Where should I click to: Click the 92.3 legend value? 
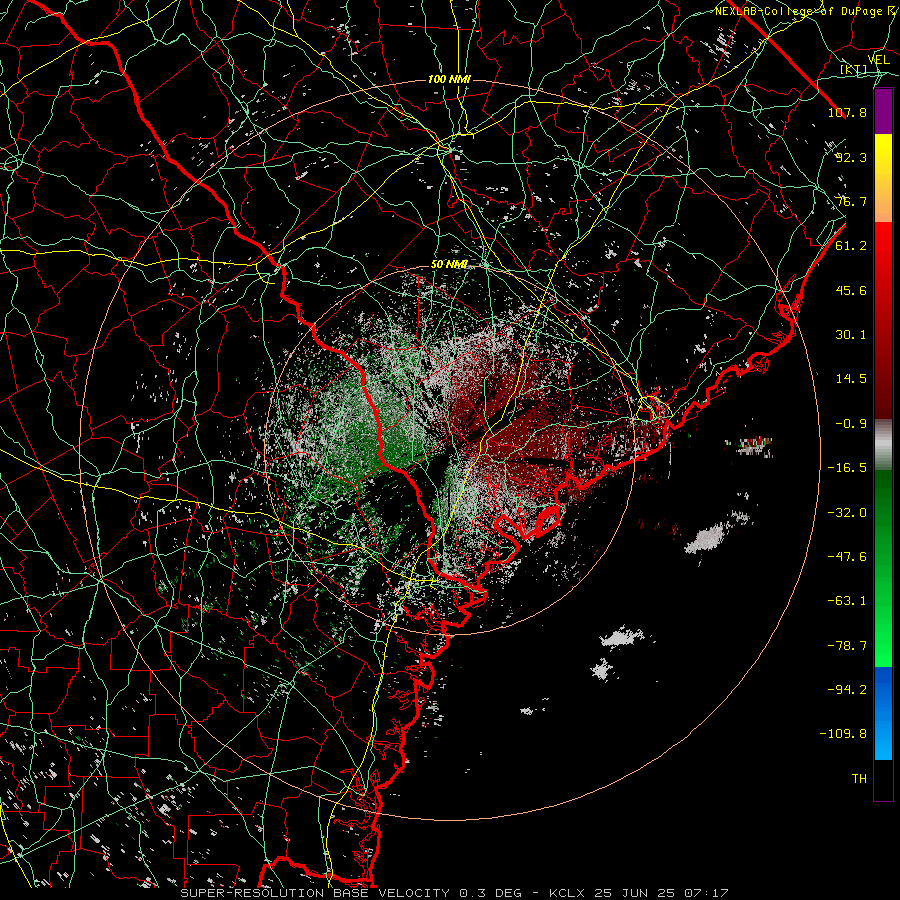851,157
